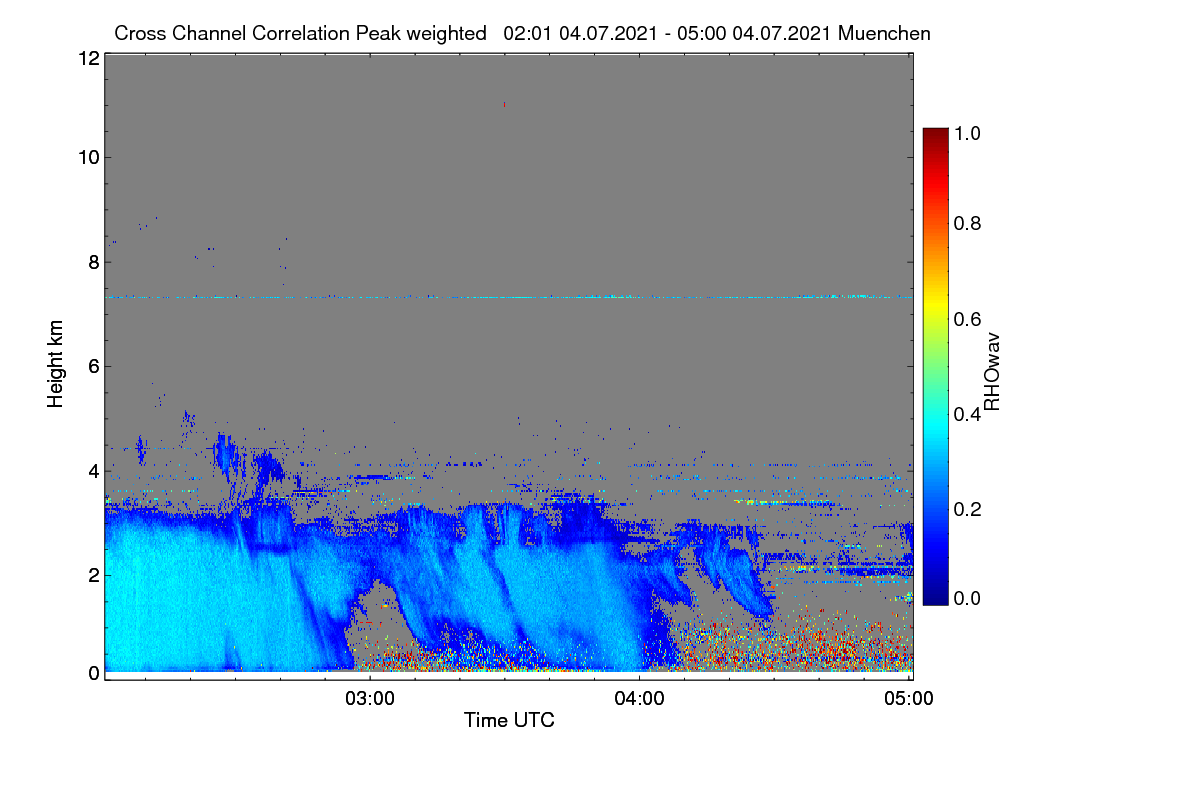Click the colorbar value "0.2"

click(x=966, y=508)
